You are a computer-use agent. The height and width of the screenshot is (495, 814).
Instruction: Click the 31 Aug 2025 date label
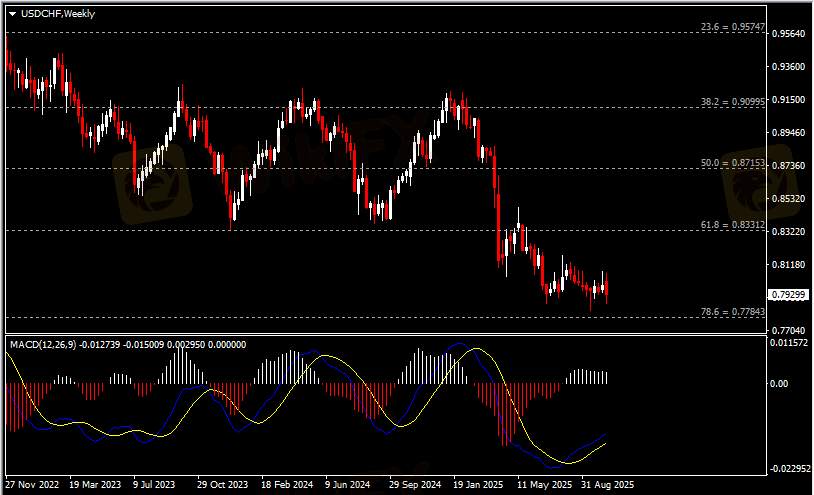click(607, 485)
